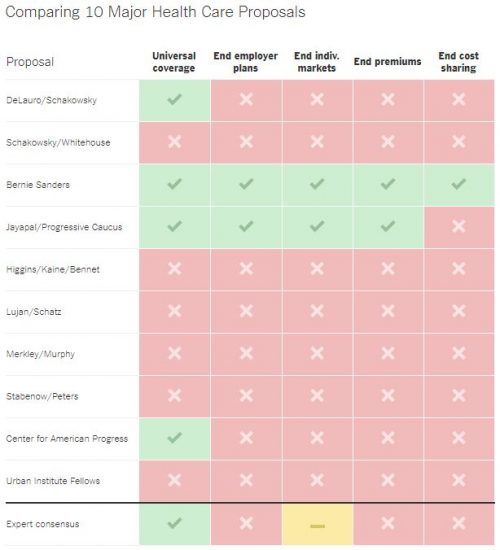The image size is (500, 550).
Task: Click the Bernie Sanders proposal name
Action: [38, 185]
